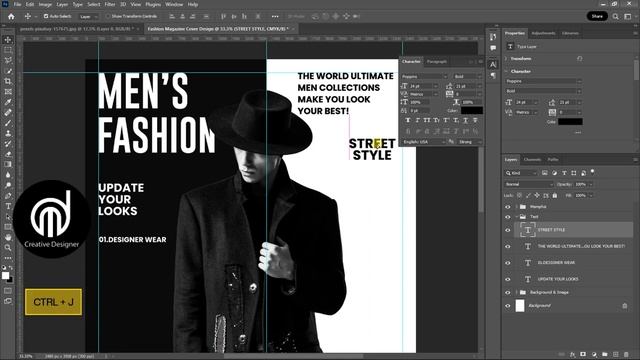
Task: Toggle the Auto-Select checkbox
Action: [x=46, y=16]
